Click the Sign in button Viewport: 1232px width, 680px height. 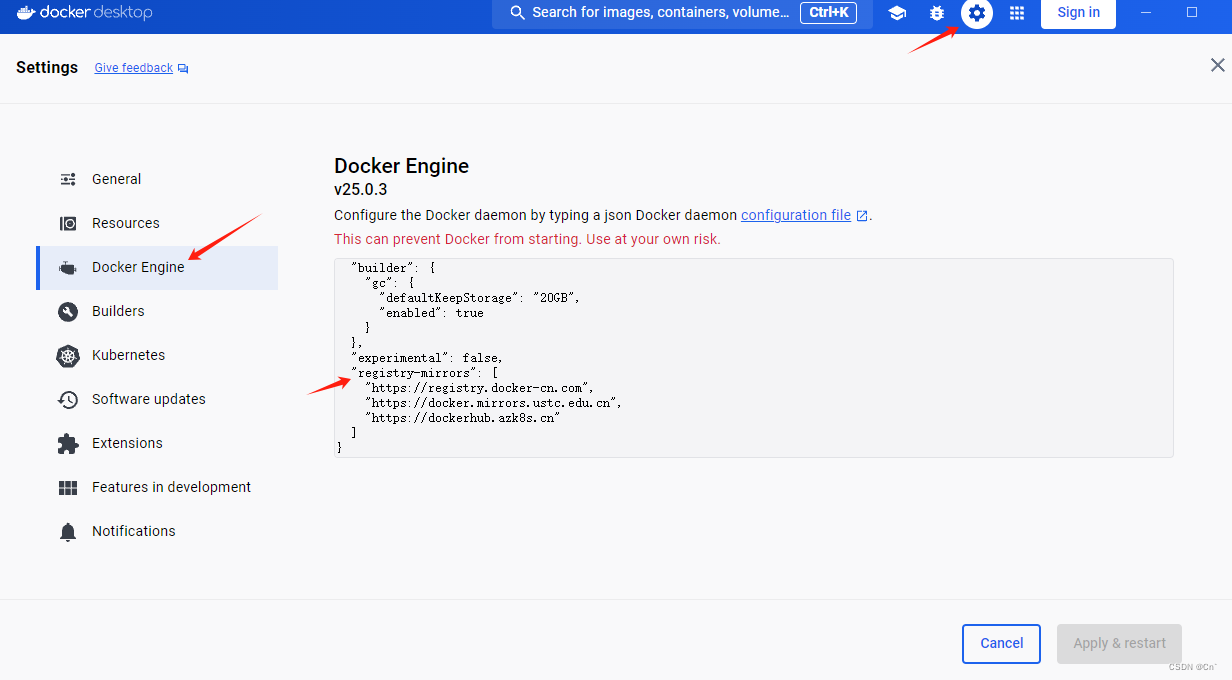point(1078,13)
